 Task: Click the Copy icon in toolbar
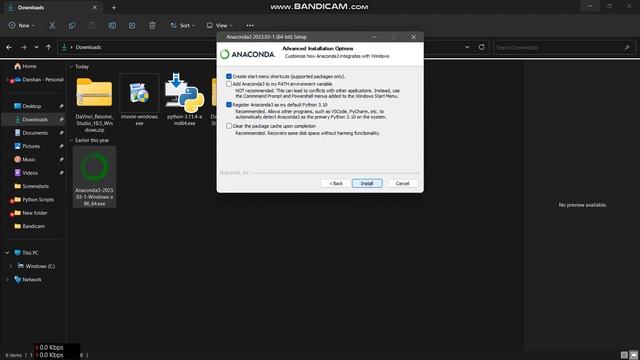[72, 25]
